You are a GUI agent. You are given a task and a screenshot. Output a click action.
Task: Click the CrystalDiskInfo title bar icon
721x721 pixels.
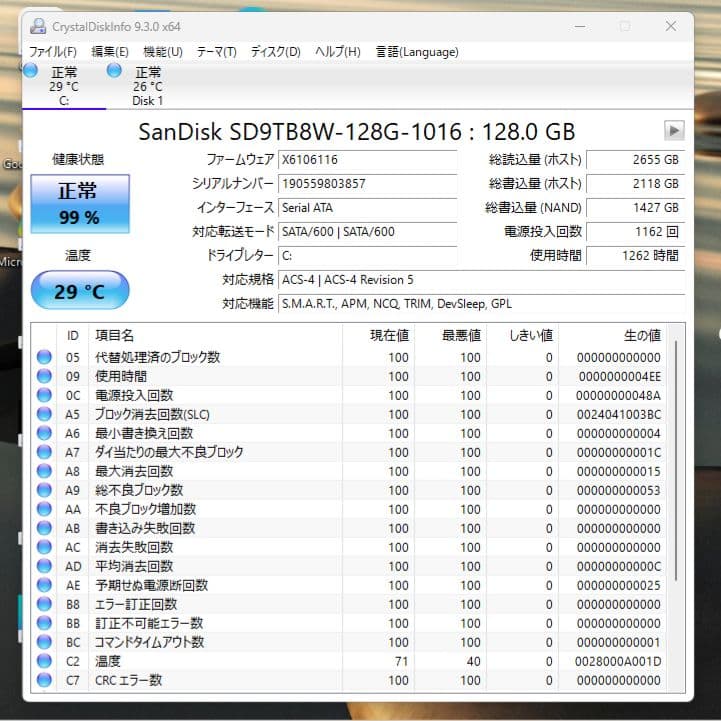(x=38, y=26)
